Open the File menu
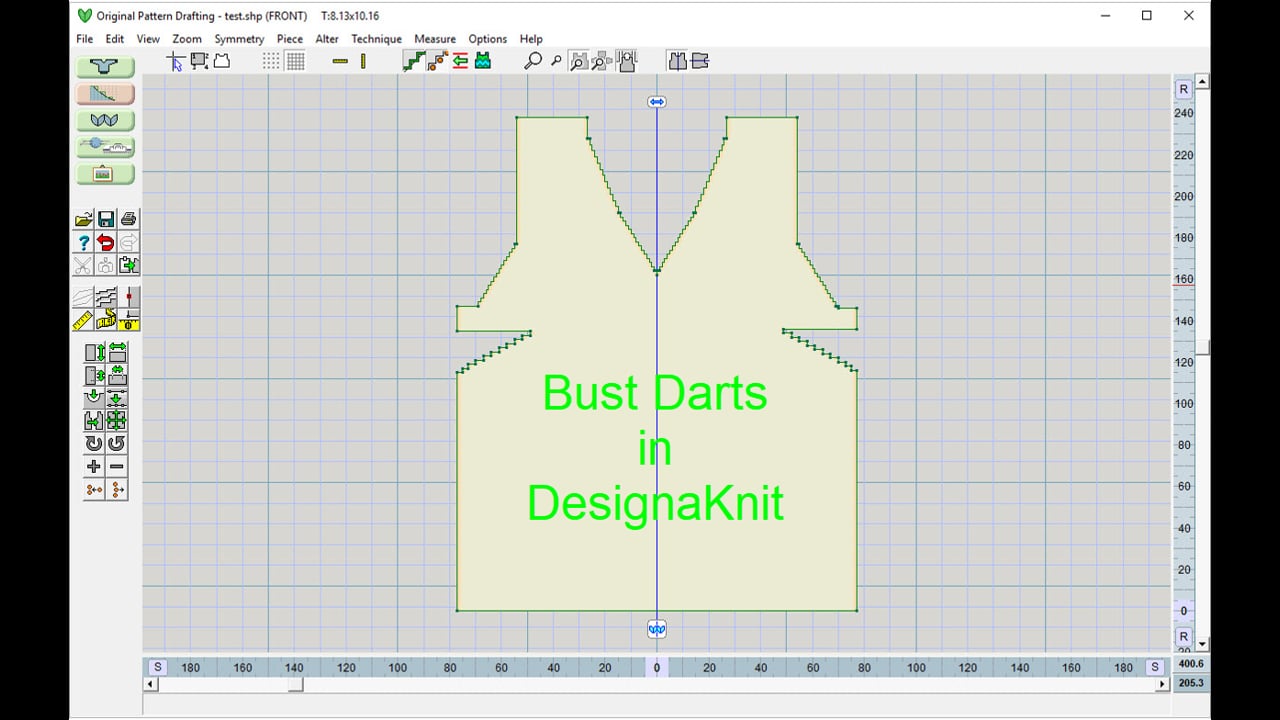1280x720 pixels. (85, 39)
